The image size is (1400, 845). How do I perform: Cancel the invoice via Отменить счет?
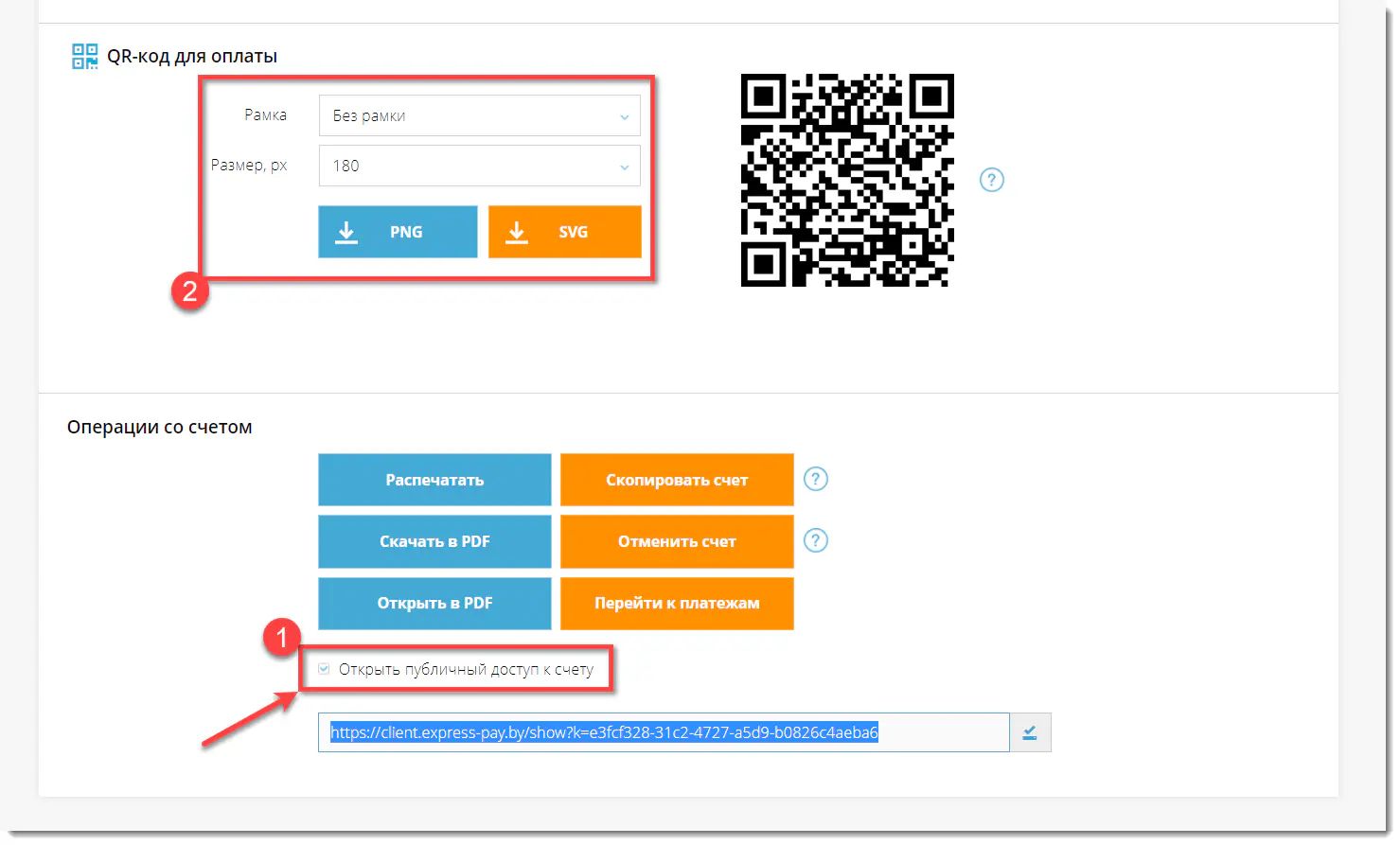pyautogui.click(x=676, y=540)
